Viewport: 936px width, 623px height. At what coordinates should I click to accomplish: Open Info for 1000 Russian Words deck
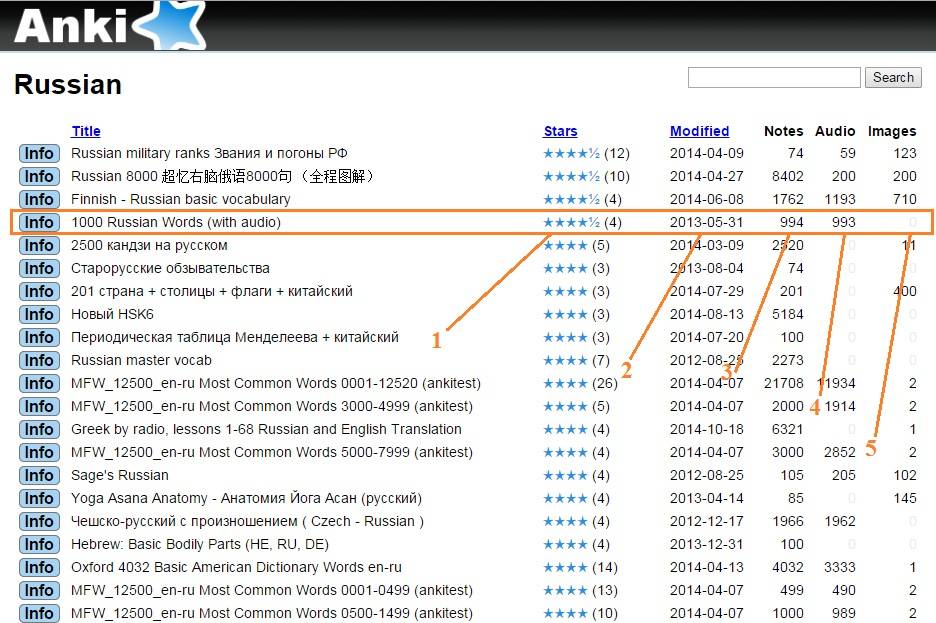[39, 223]
